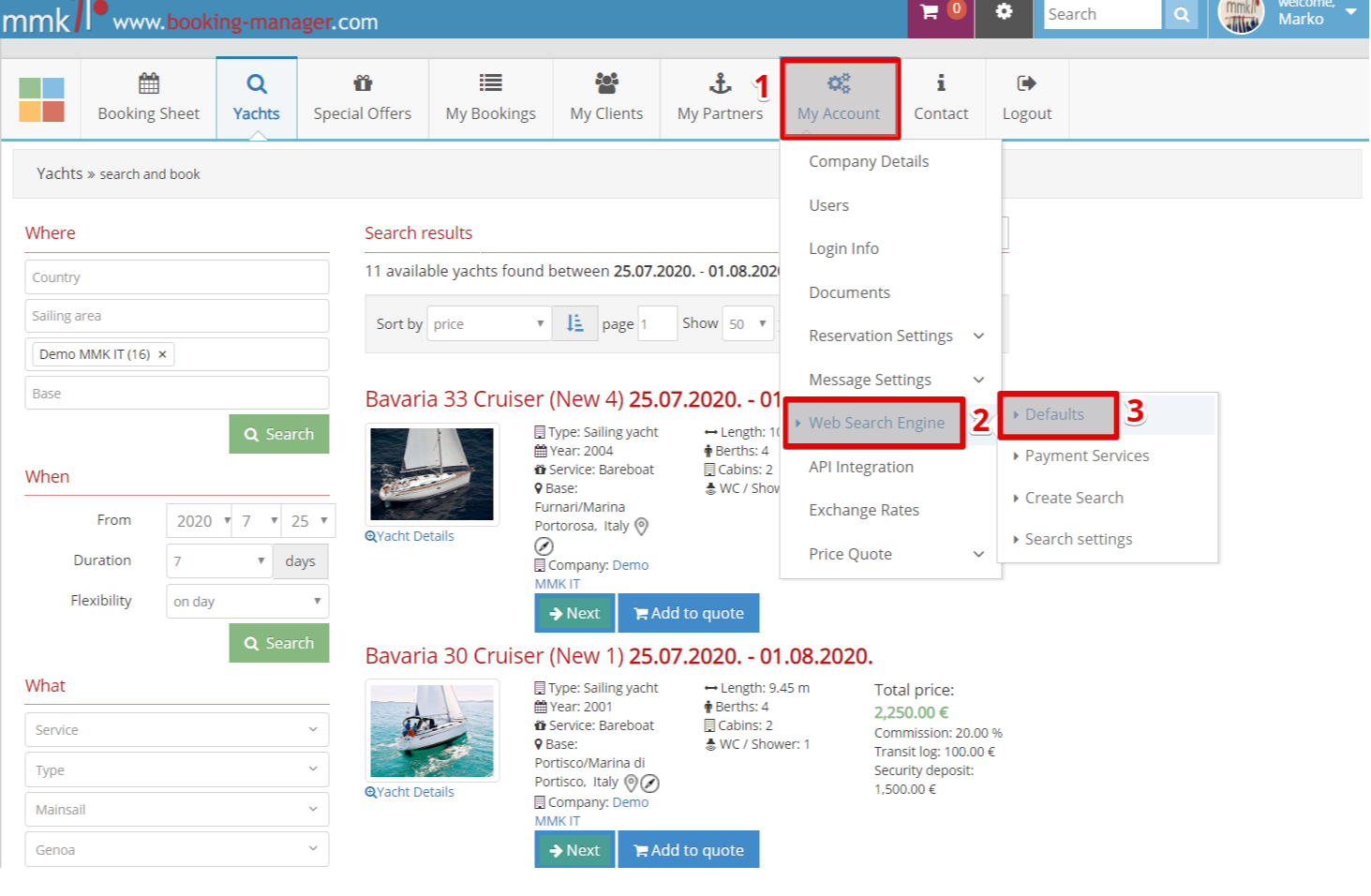Viewport: 1371px width, 896px height.
Task: Expand Price Quote submenu chevron
Action: (978, 554)
